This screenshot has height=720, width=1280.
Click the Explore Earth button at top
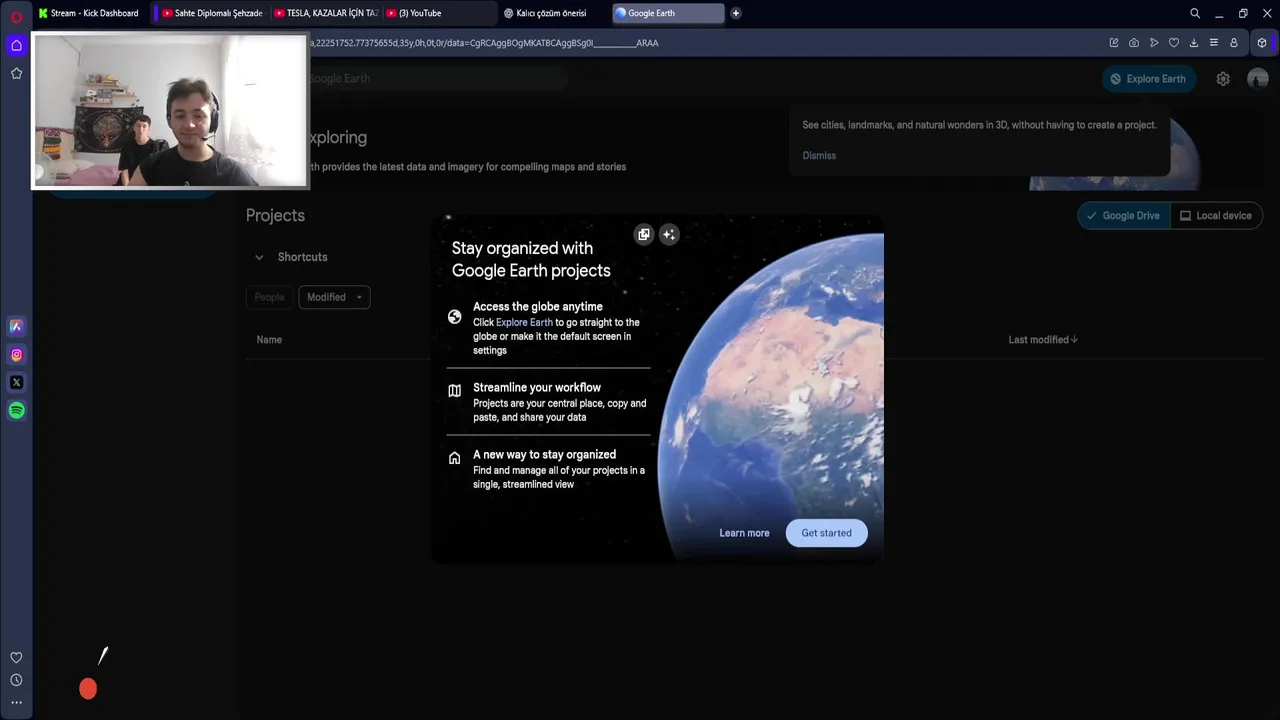1148,79
